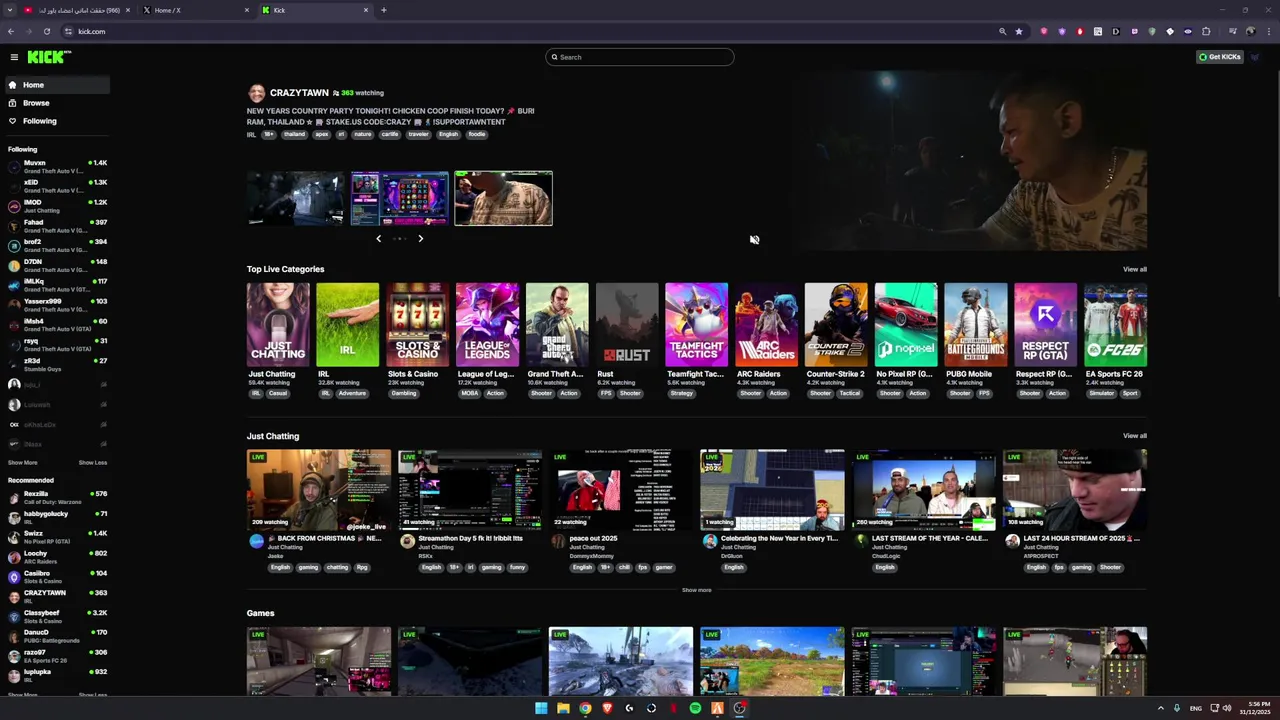The image size is (1280, 720).
Task: Open Rexzilla in Recommended list
Action: click(x=57, y=497)
